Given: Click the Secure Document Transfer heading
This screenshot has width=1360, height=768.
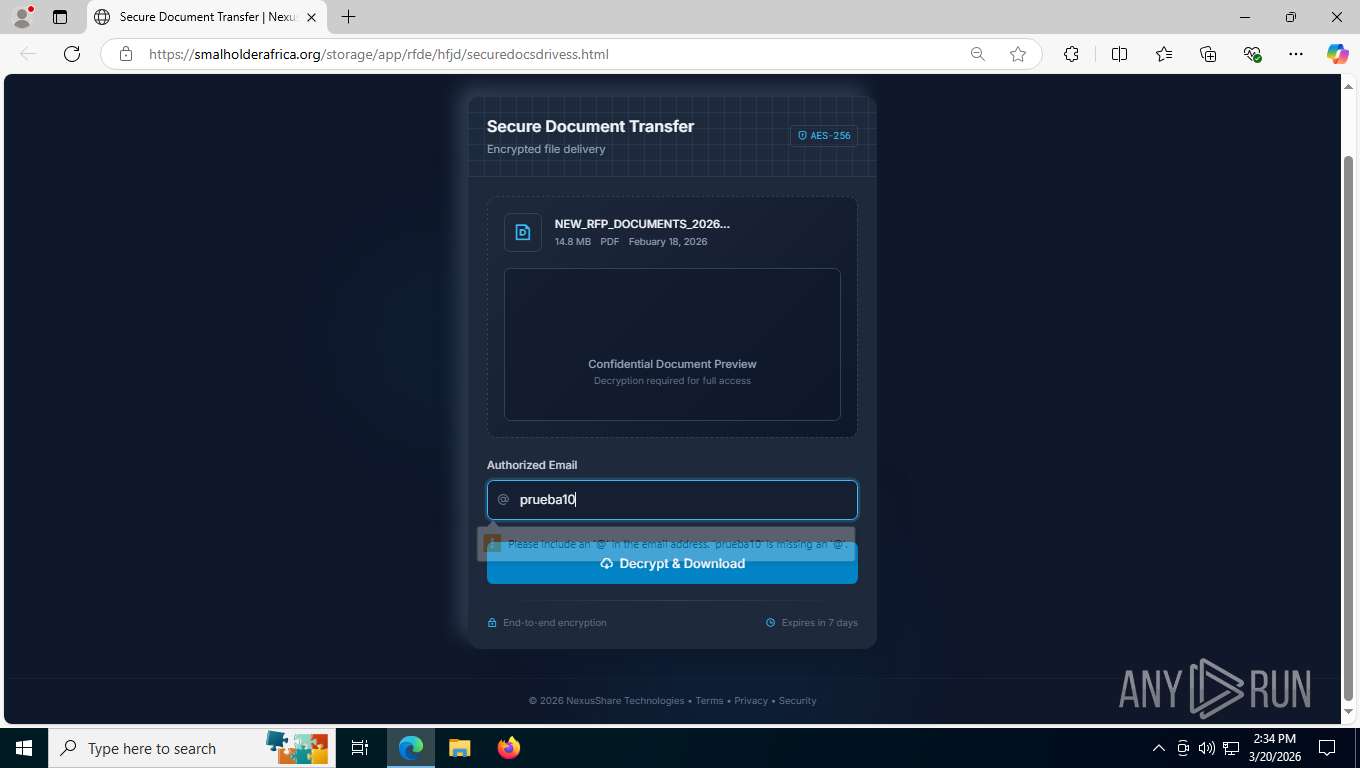Looking at the screenshot, I should pos(590,126).
